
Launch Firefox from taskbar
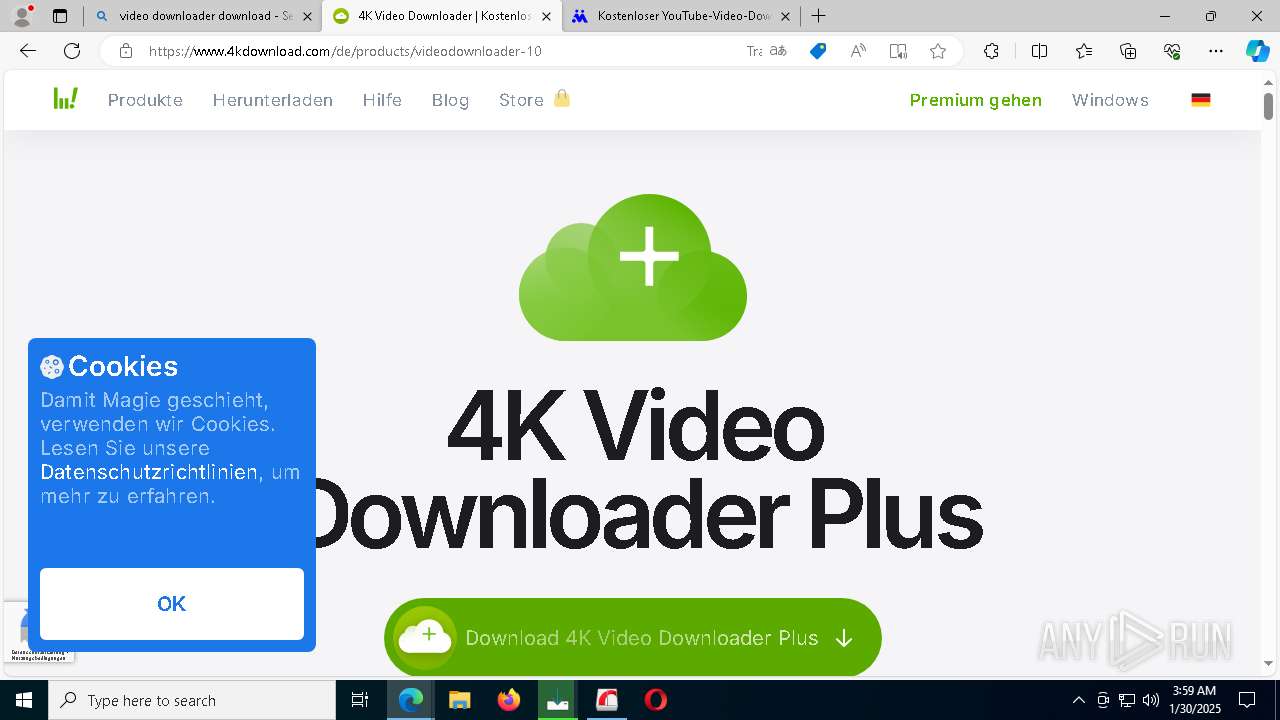tap(509, 700)
